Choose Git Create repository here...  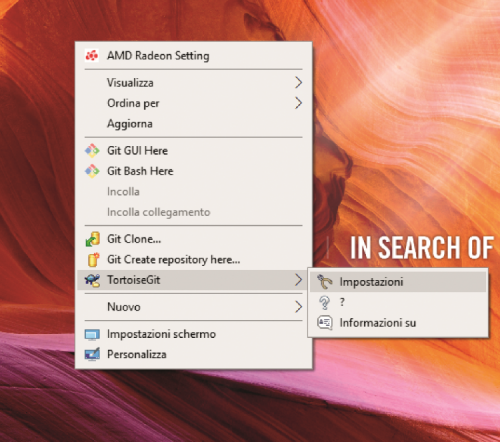click(194, 259)
